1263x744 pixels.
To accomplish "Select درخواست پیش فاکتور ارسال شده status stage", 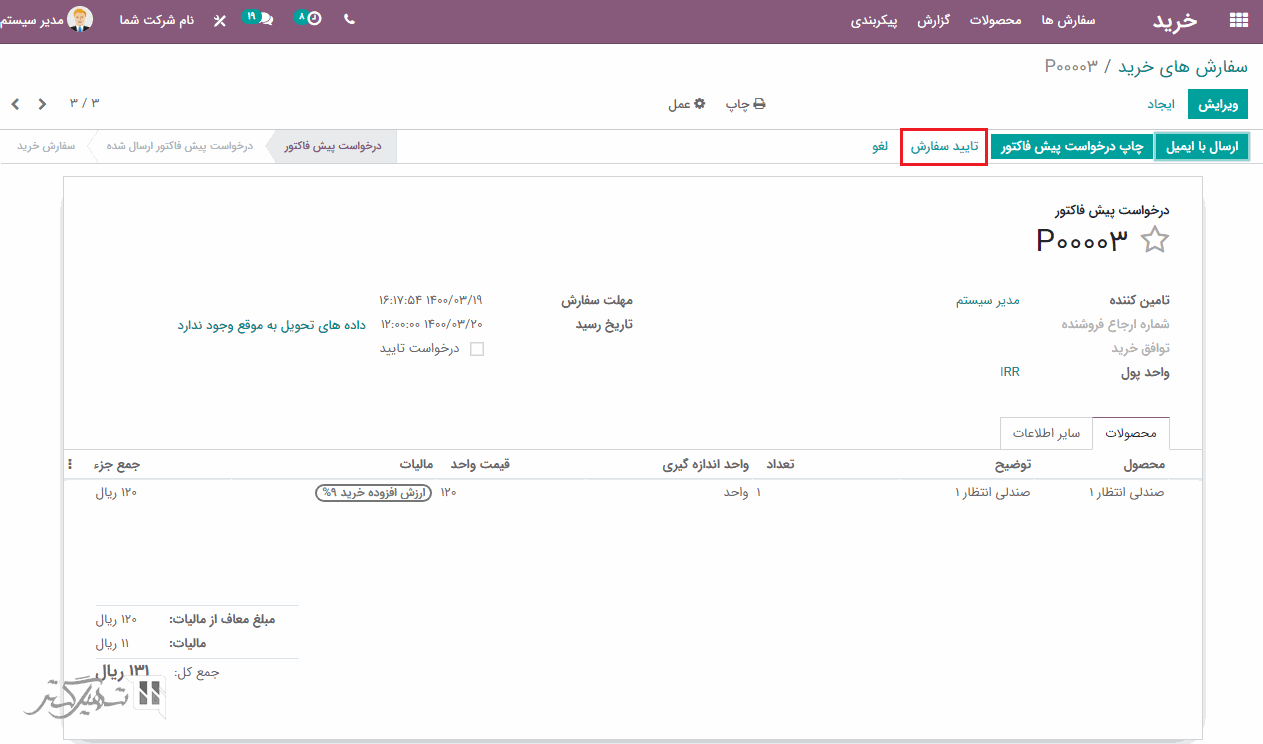I will point(180,146).
